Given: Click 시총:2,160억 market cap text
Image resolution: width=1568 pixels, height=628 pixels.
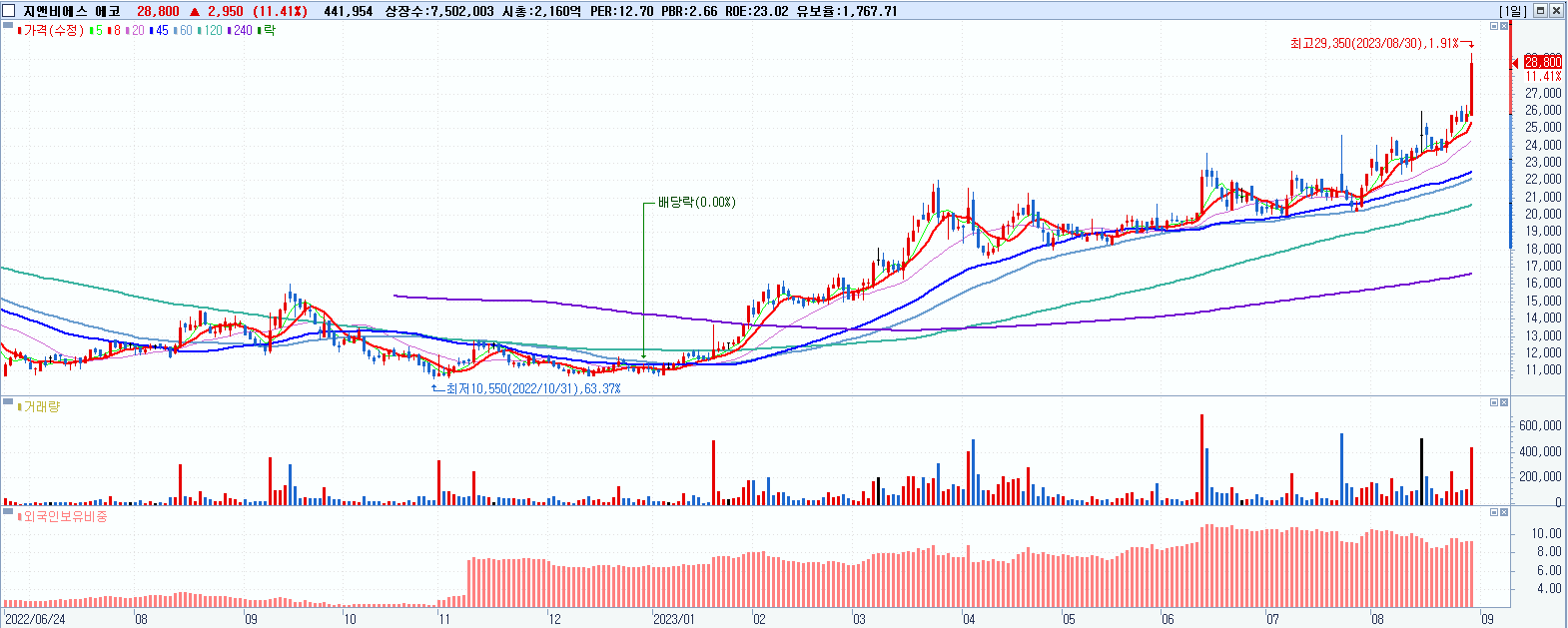Looking at the screenshot, I should tap(539, 11).
